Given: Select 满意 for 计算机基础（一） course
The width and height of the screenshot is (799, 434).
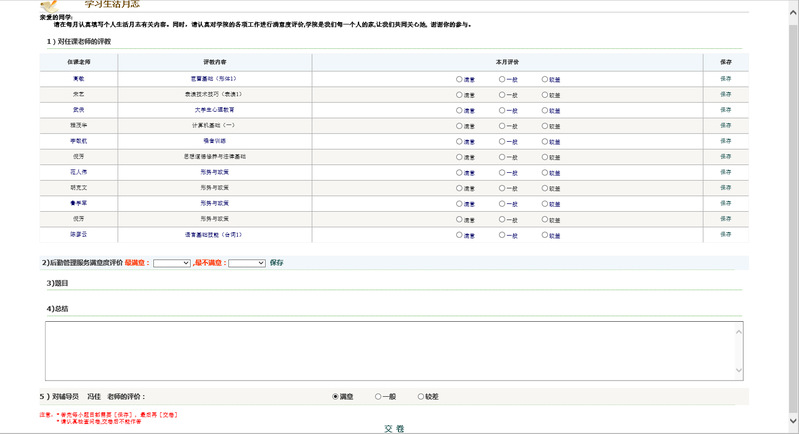Looking at the screenshot, I should (x=459, y=126).
